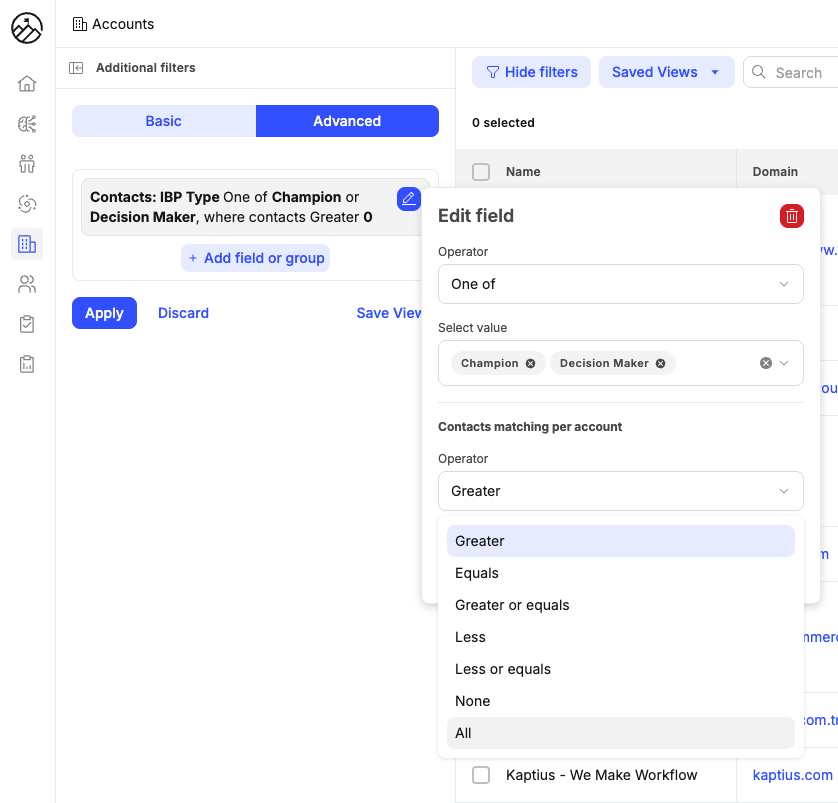
Task: Tick the select-all checkbox in Name header
Action: point(481,172)
